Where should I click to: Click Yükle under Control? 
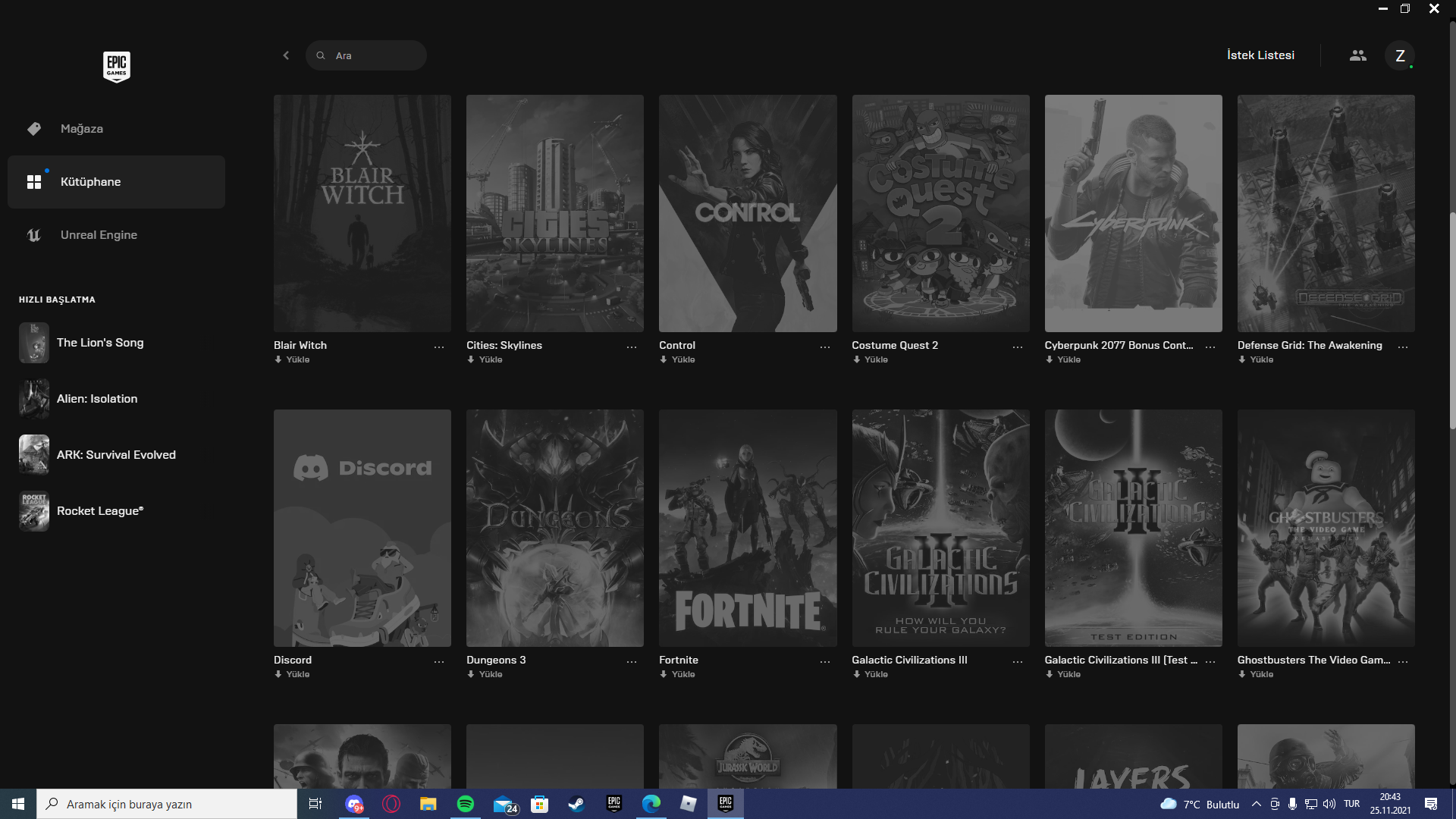pyautogui.click(x=677, y=359)
